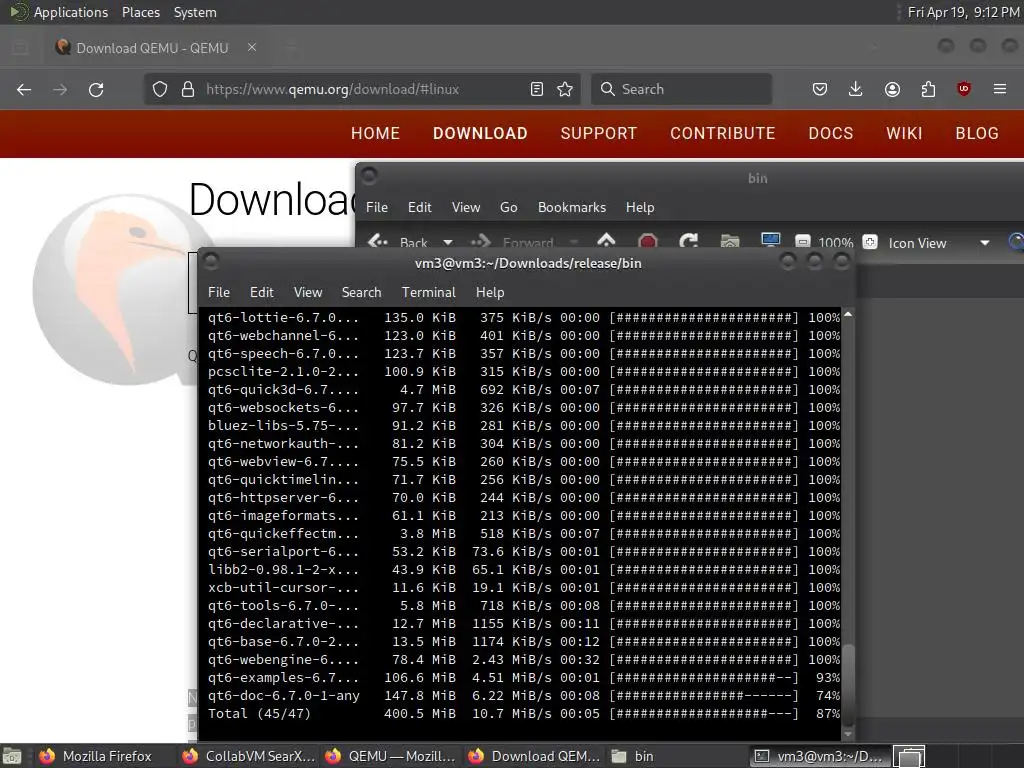Select qt6-webengine download line in terminal

524,660
